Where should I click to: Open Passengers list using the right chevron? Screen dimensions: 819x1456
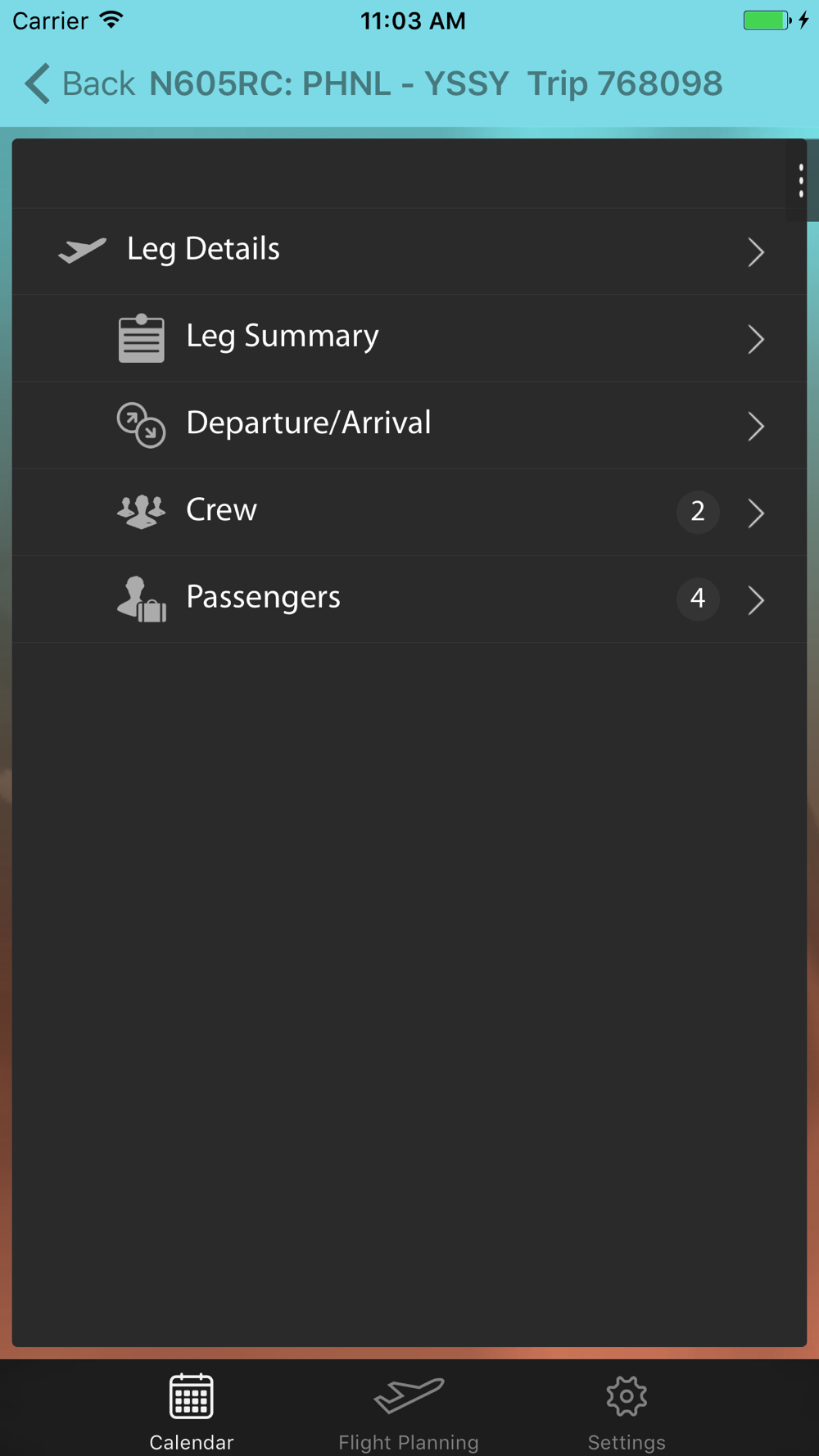(x=756, y=599)
